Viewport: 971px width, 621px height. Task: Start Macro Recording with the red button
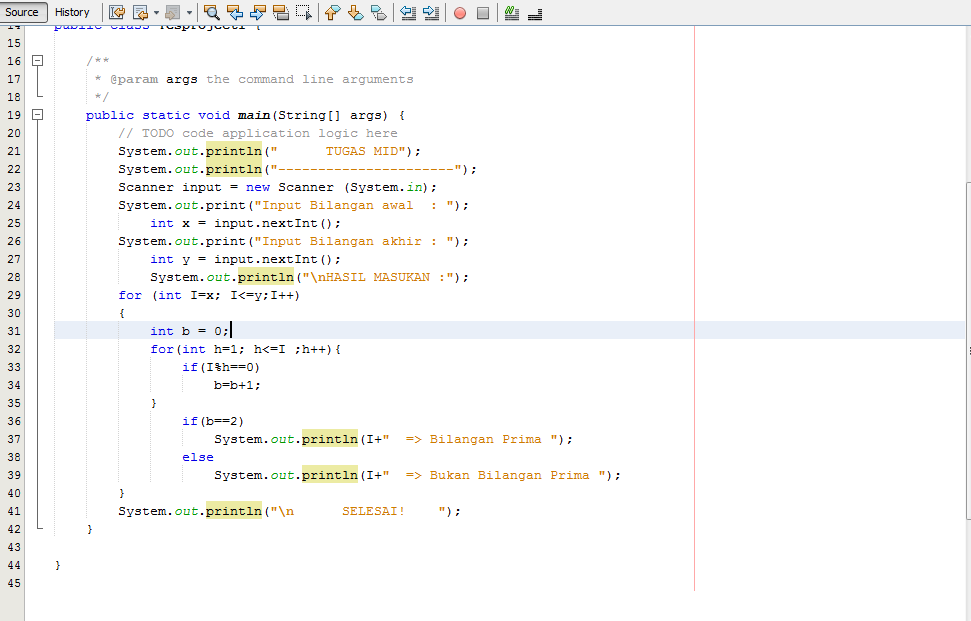point(460,12)
